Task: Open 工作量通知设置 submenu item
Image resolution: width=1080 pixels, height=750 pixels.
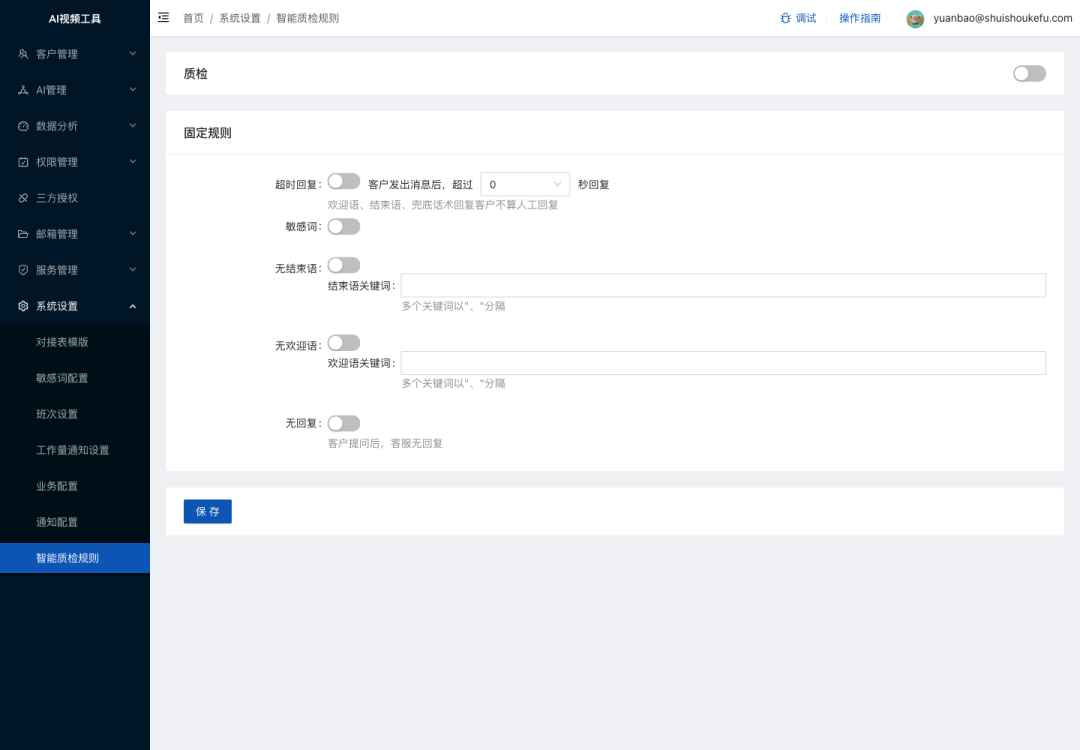Action: (74, 450)
